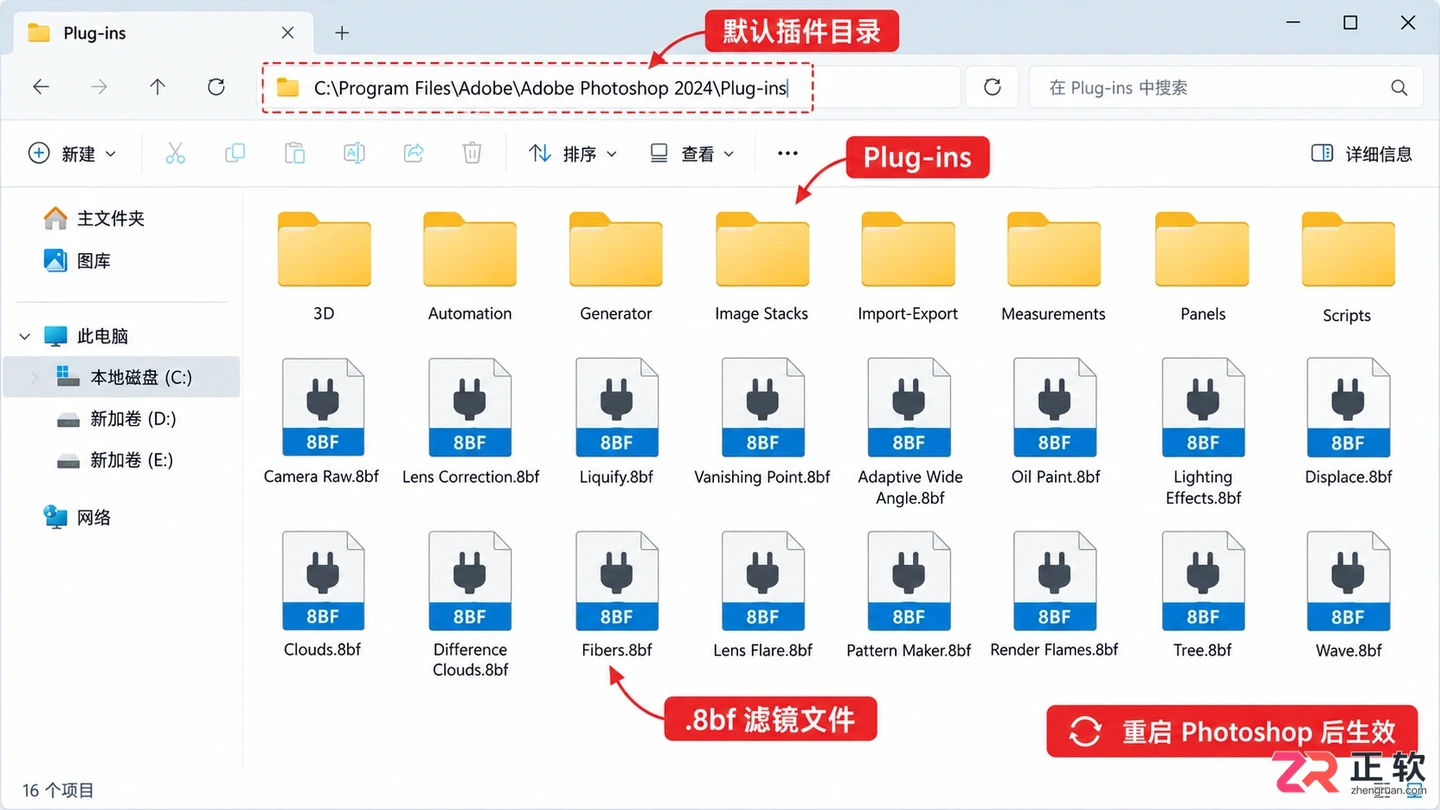This screenshot has height=810, width=1440.
Task: Select the Lens Flare.8bf file icon
Action: (x=762, y=581)
